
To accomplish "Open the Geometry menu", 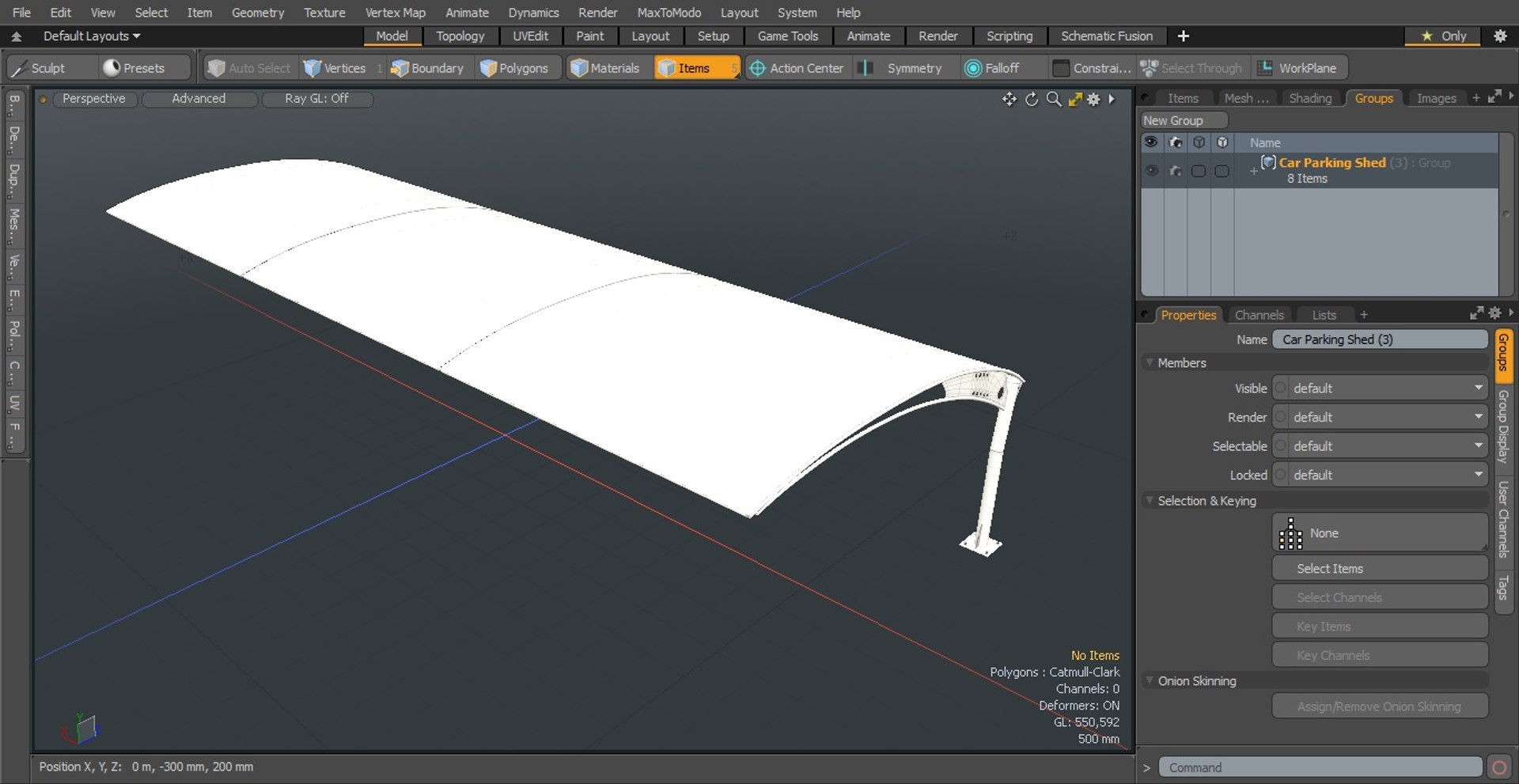I will tap(258, 13).
